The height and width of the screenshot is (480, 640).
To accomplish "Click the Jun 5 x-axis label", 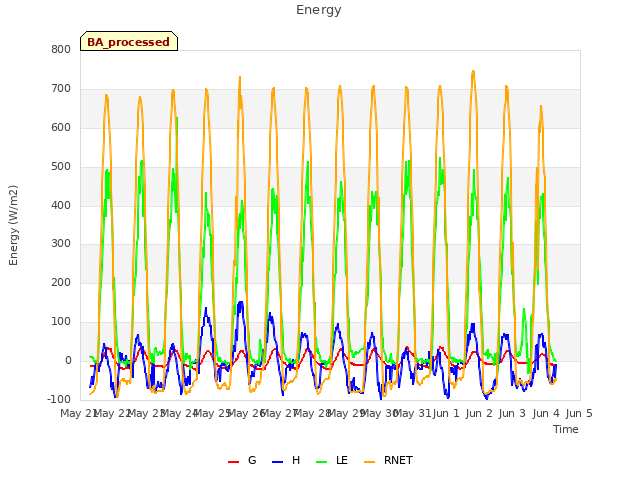I will click(579, 413).
